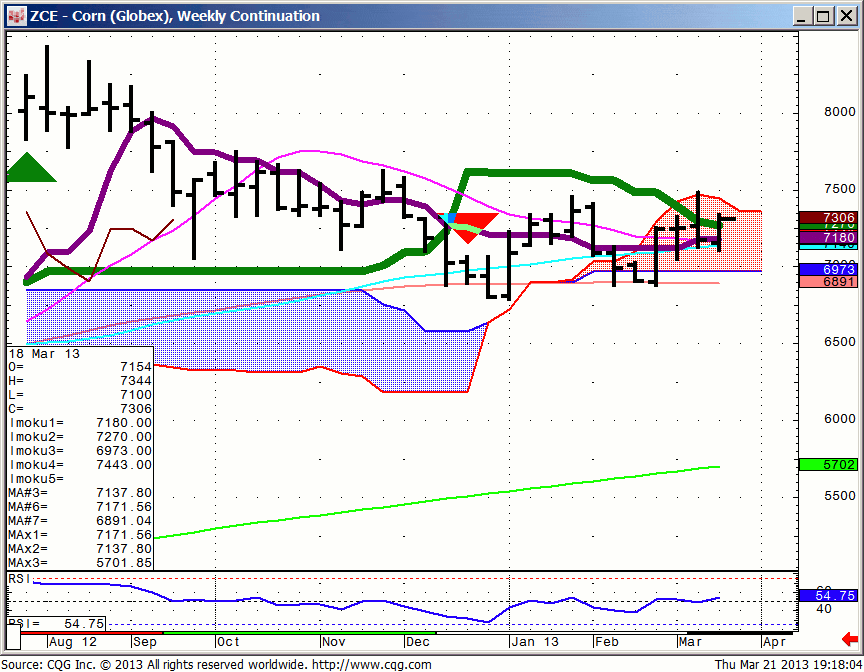Maximize the ZCE Corn chart window
Viewport: 864px width, 672px height.
(x=823, y=16)
